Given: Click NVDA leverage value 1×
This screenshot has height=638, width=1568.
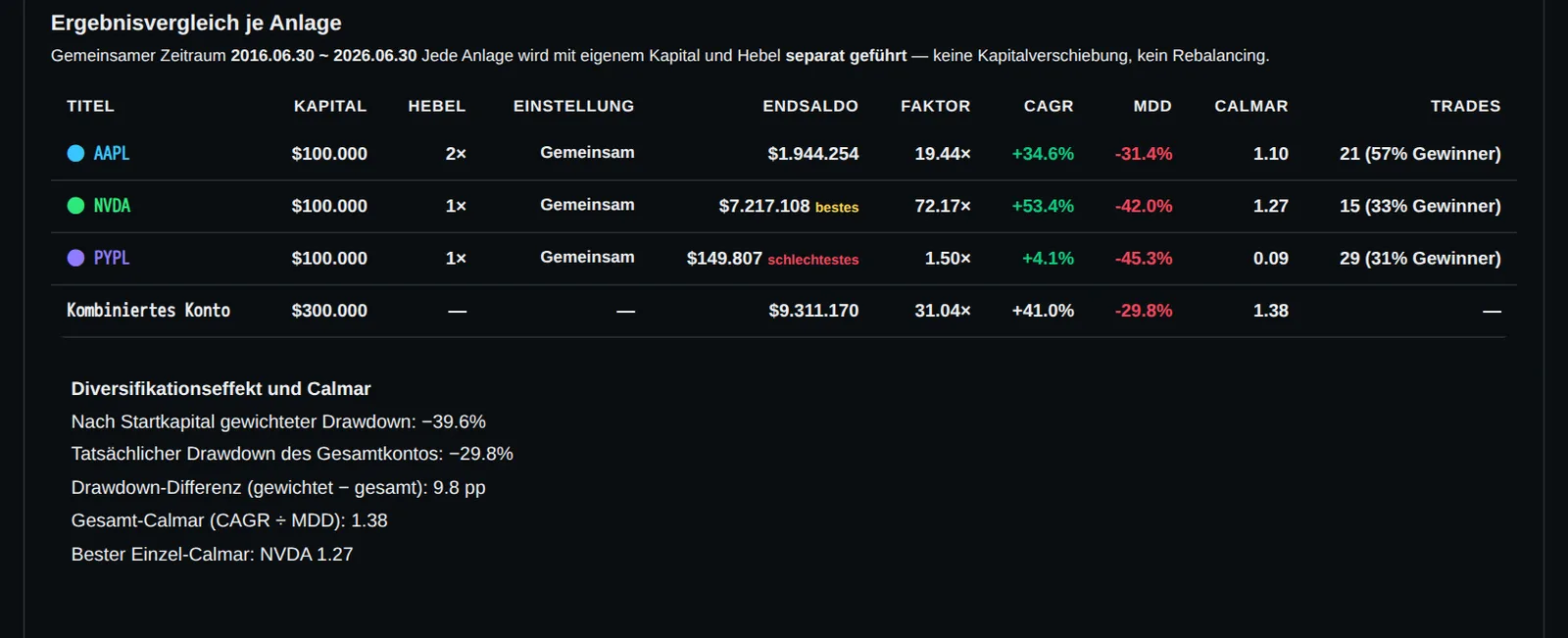Looking at the screenshot, I should click(456, 206).
